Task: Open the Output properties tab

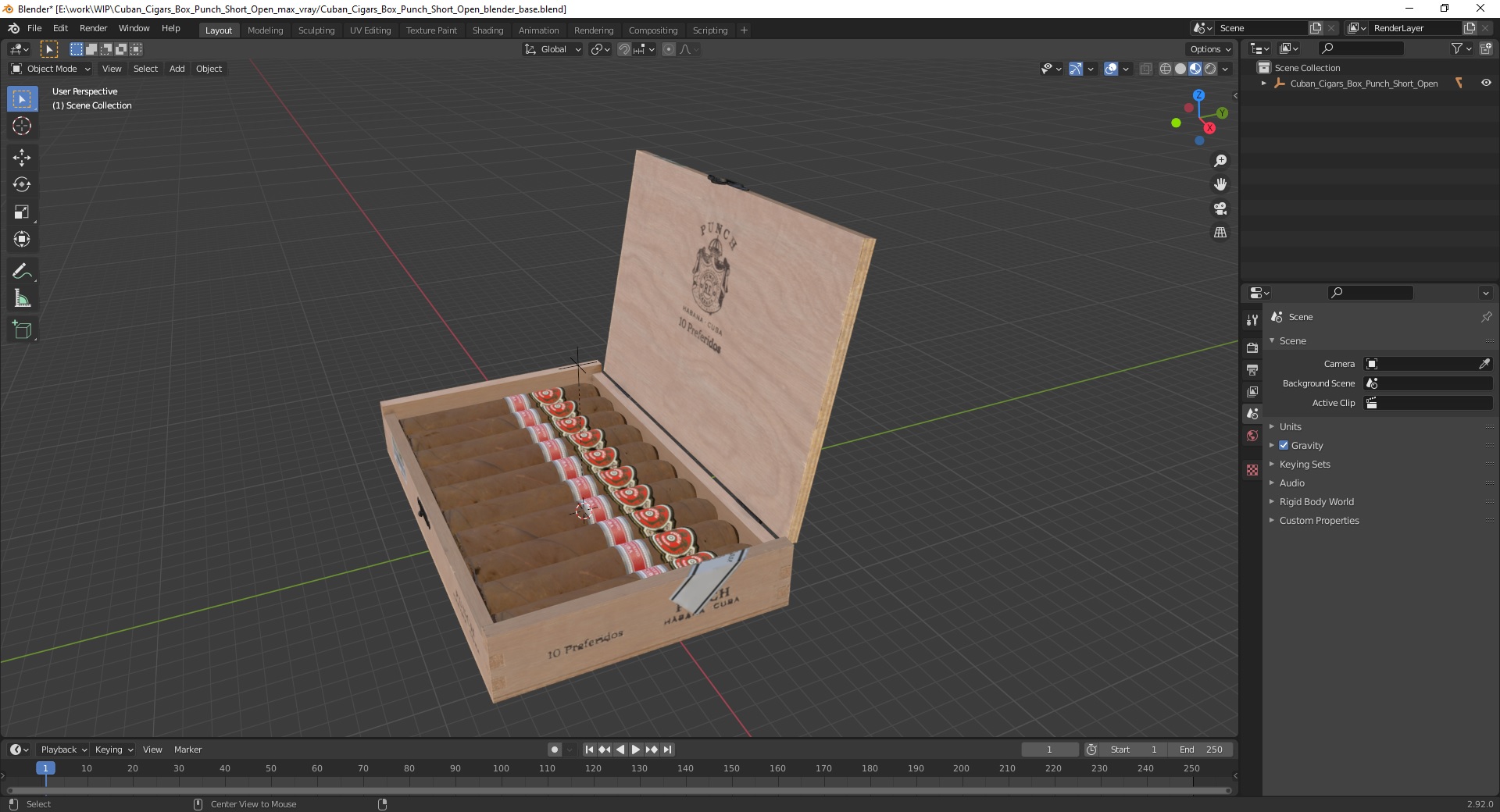Action: click(x=1252, y=369)
